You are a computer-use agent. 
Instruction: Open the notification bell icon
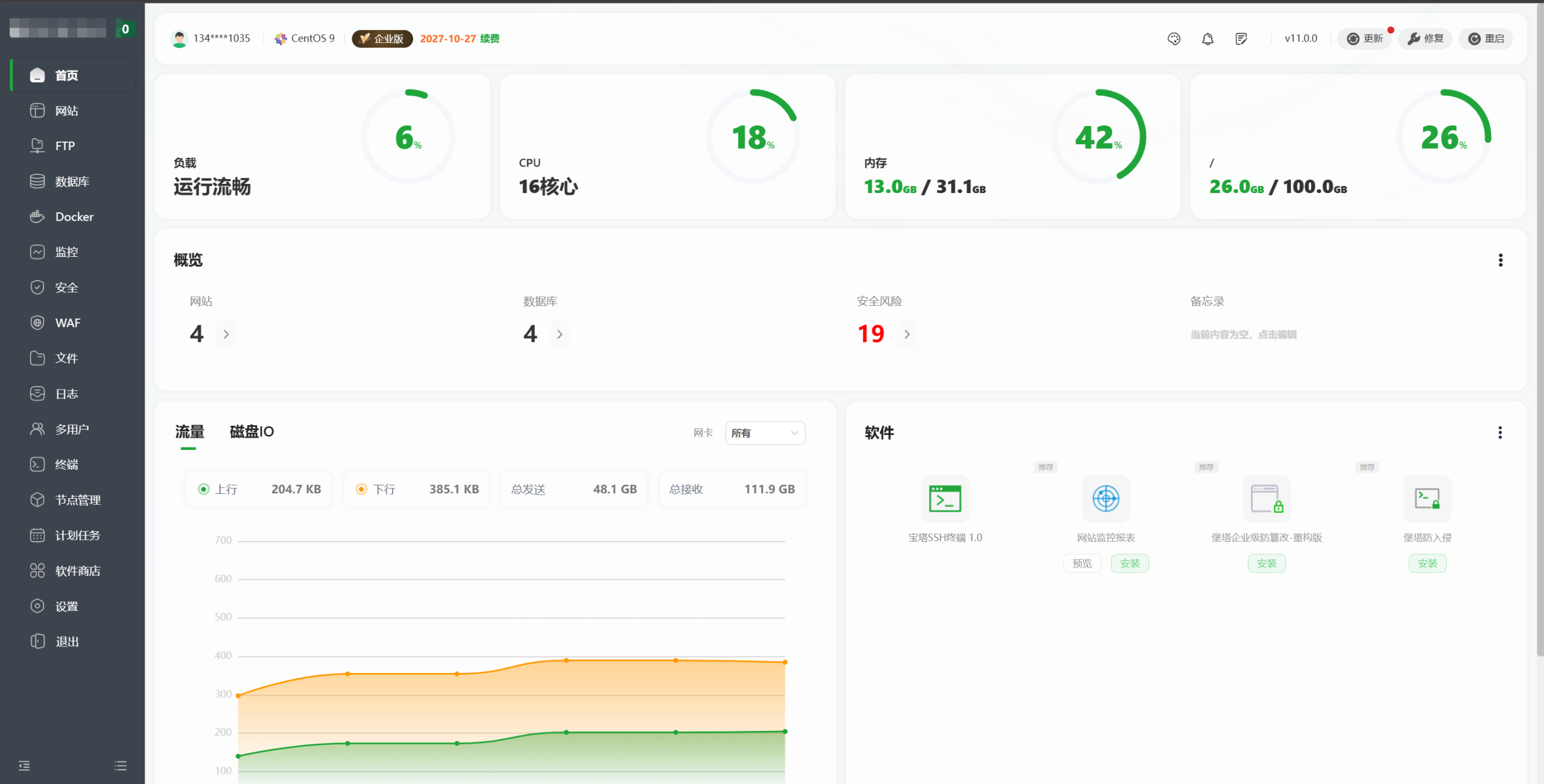[x=1207, y=39]
